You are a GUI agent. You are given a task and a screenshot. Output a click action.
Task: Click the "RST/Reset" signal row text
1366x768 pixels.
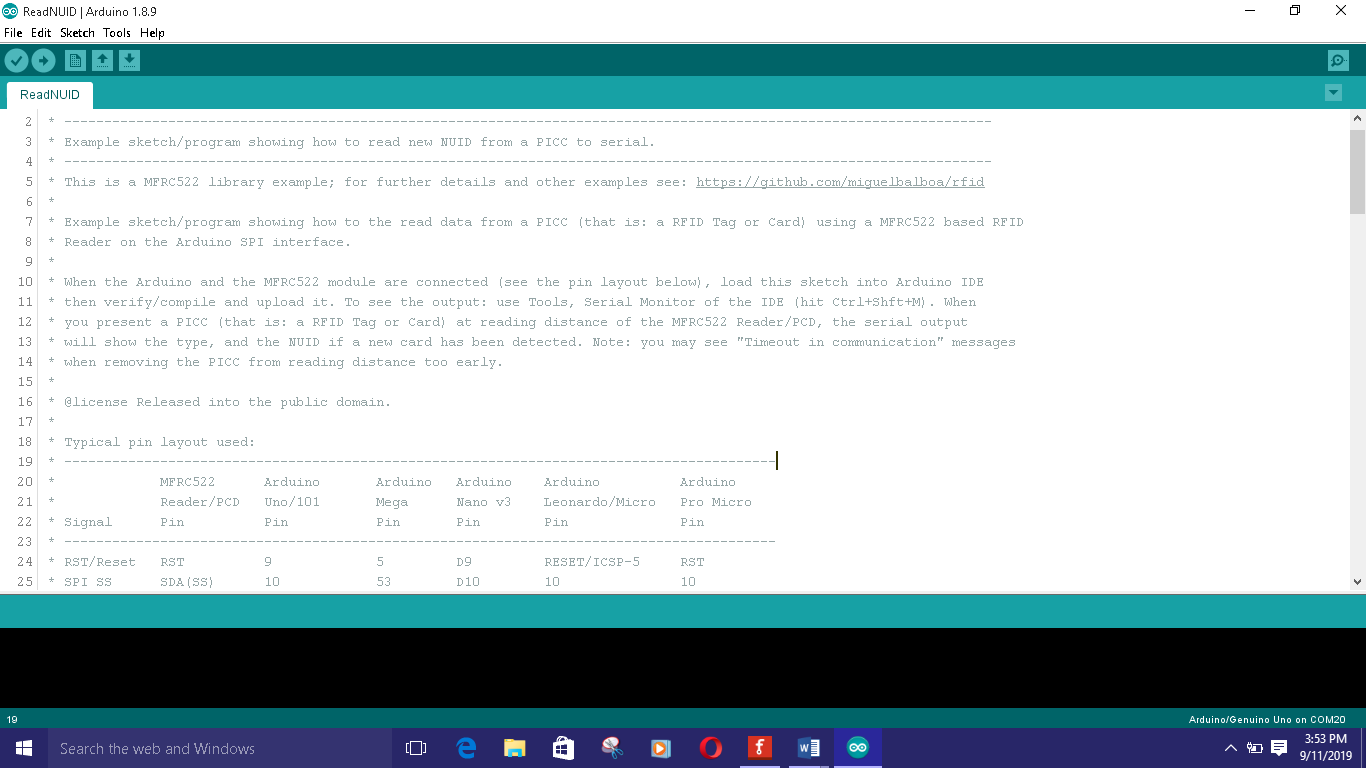point(100,562)
